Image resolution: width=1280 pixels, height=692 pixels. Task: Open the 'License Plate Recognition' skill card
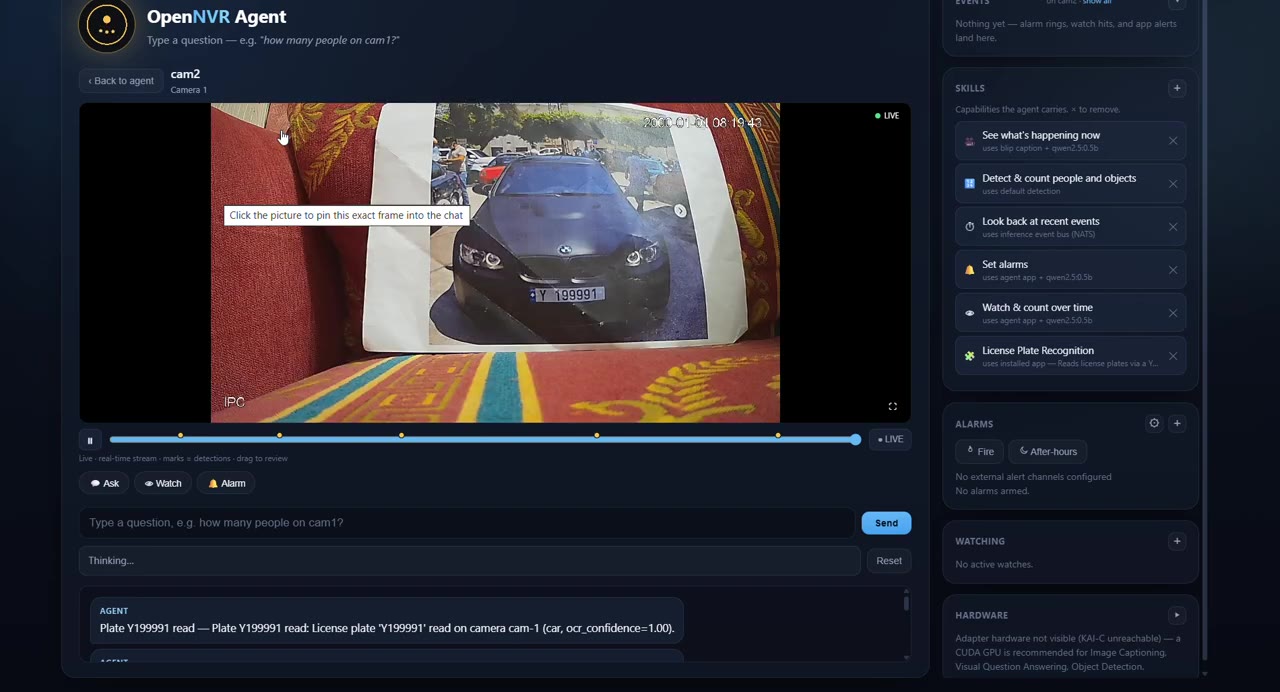point(1070,356)
